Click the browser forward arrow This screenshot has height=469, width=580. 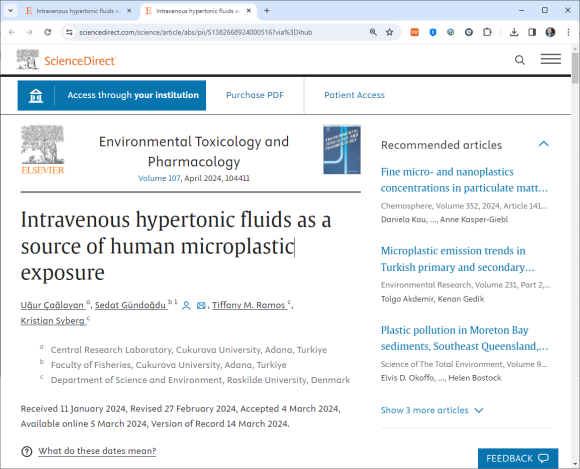tap(30, 33)
